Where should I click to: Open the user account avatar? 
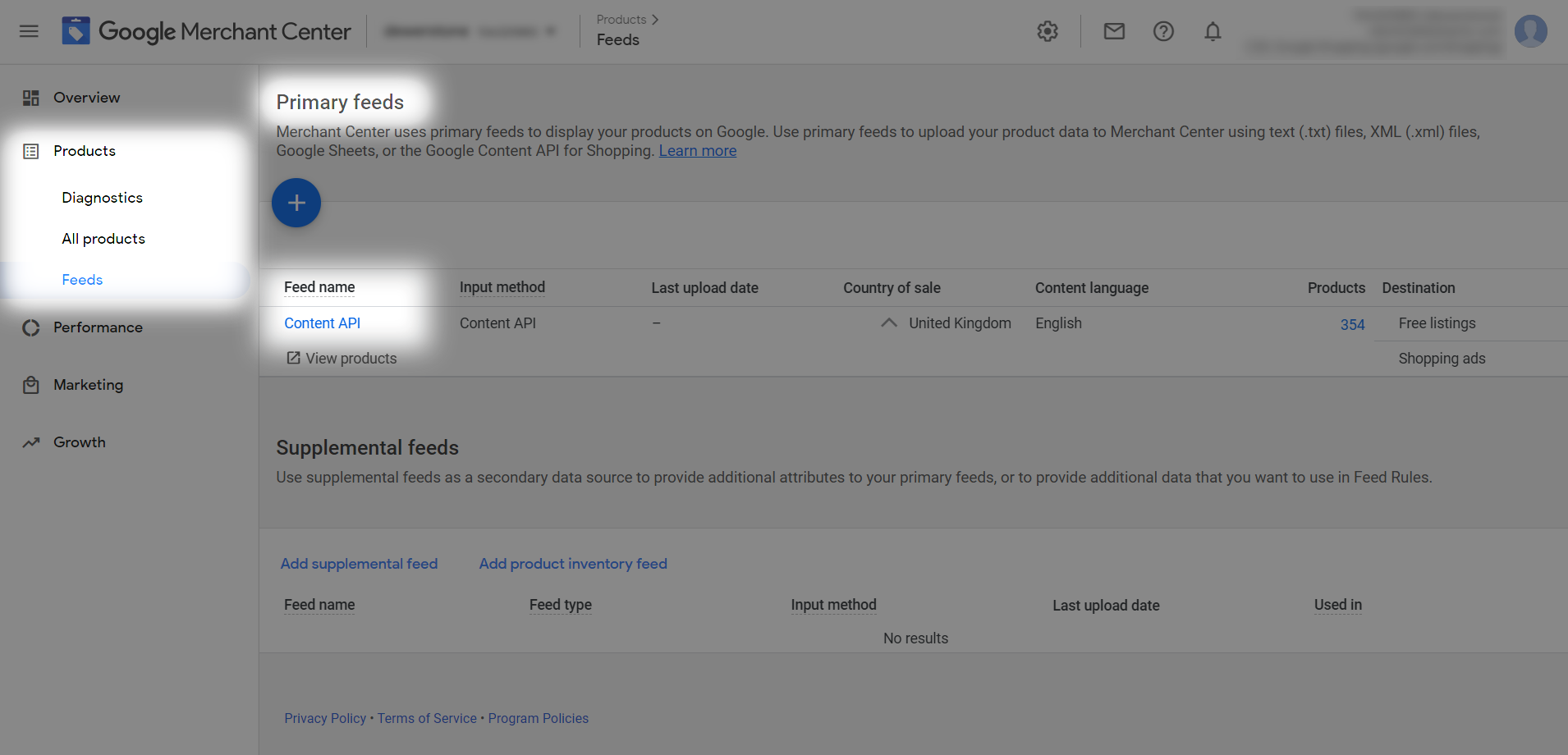(1531, 31)
